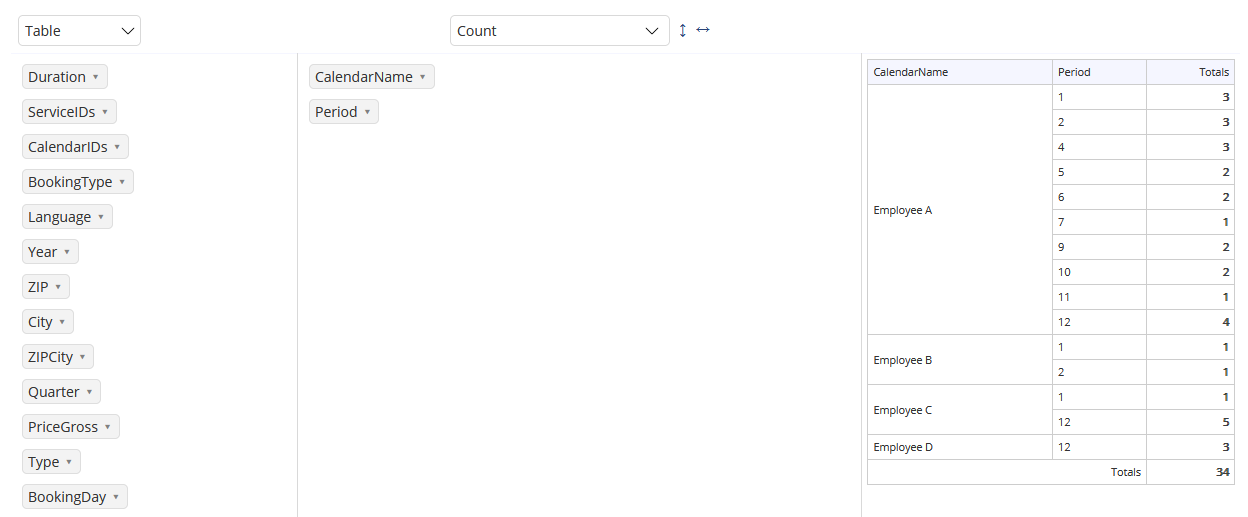This screenshot has width=1248, height=517.
Task: Open BookingType filter triangle
Action: [x=122, y=182]
